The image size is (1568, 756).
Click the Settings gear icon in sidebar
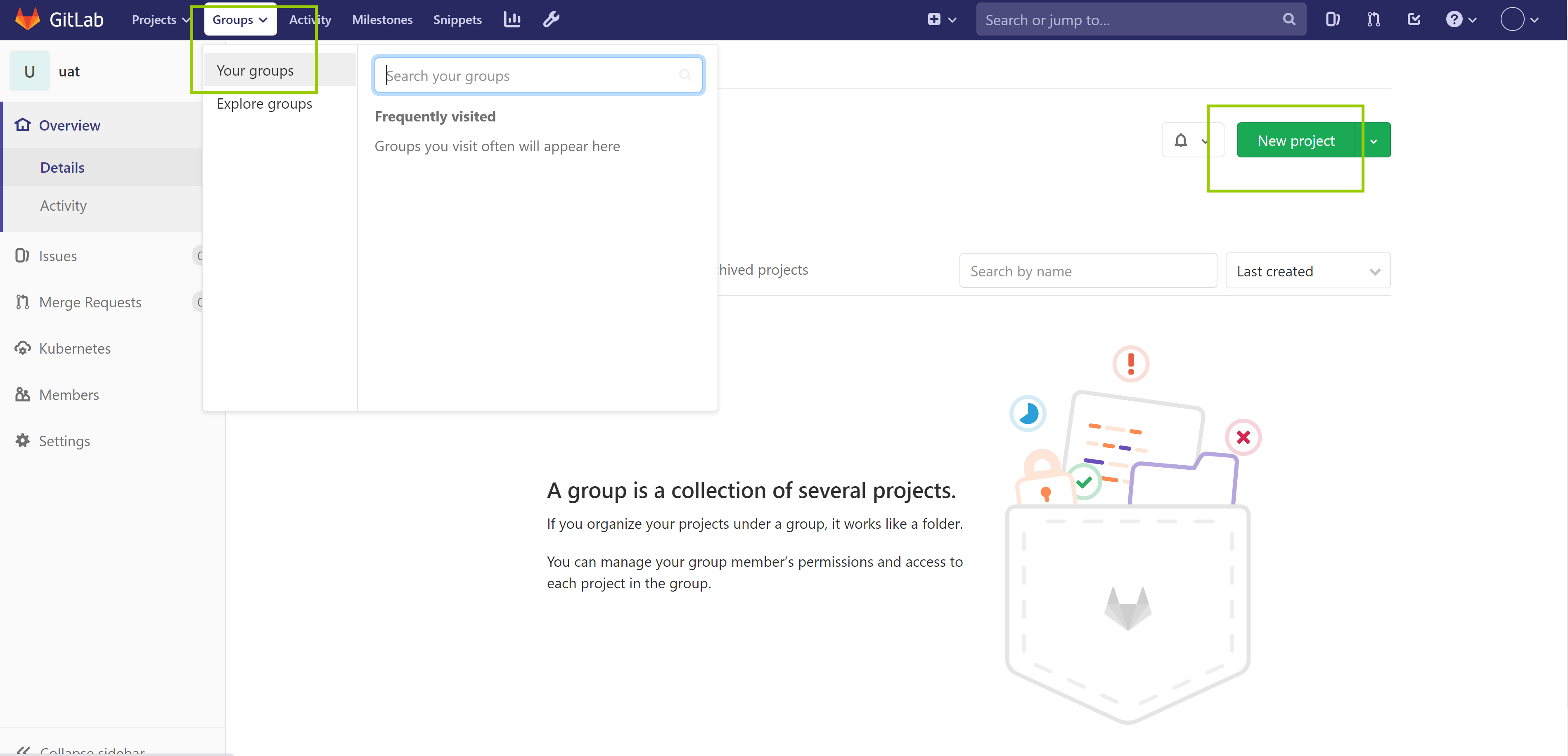tap(23, 440)
